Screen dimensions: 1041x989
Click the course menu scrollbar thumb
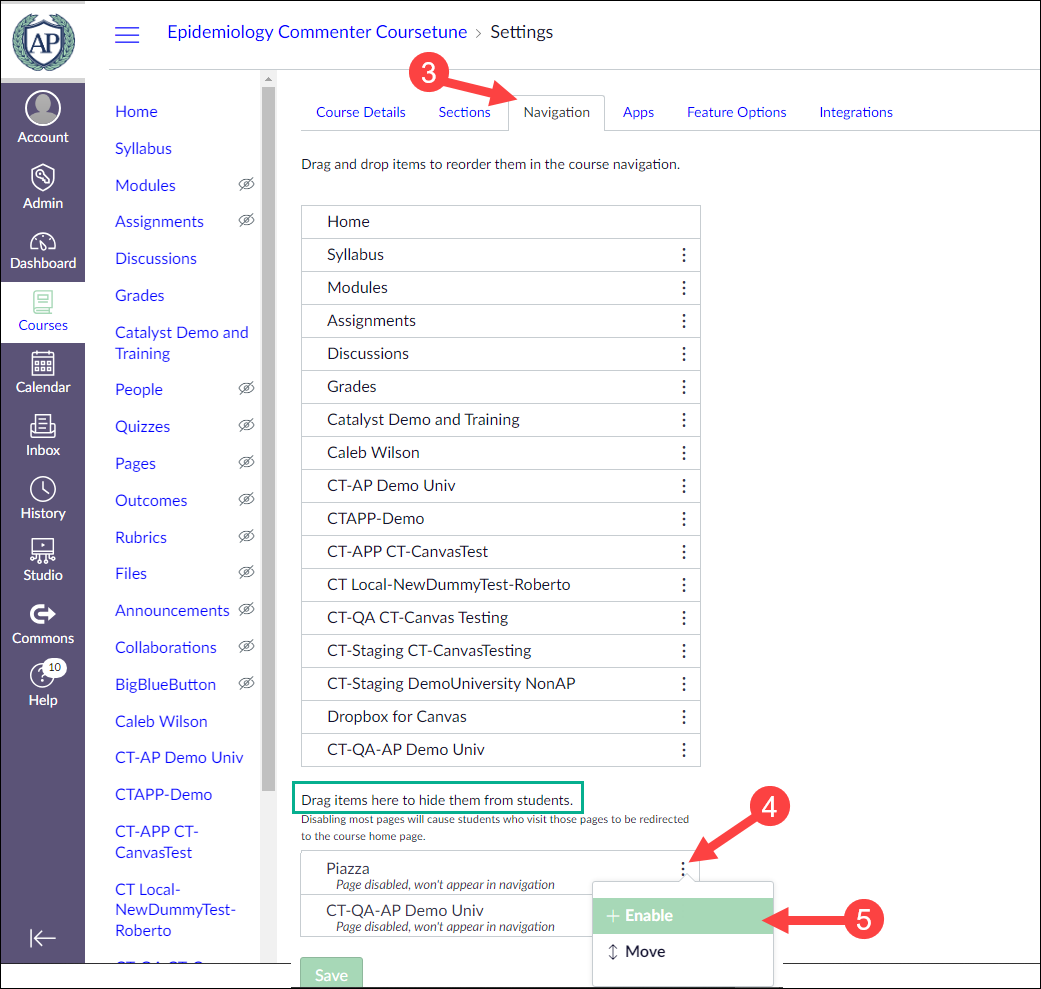click(268, 438)
